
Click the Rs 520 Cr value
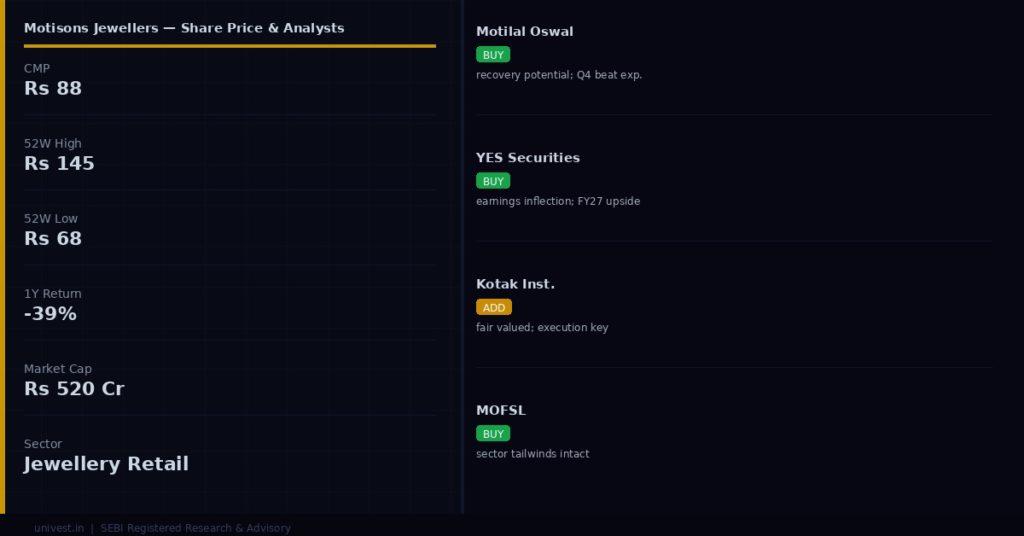click(74, 388)
